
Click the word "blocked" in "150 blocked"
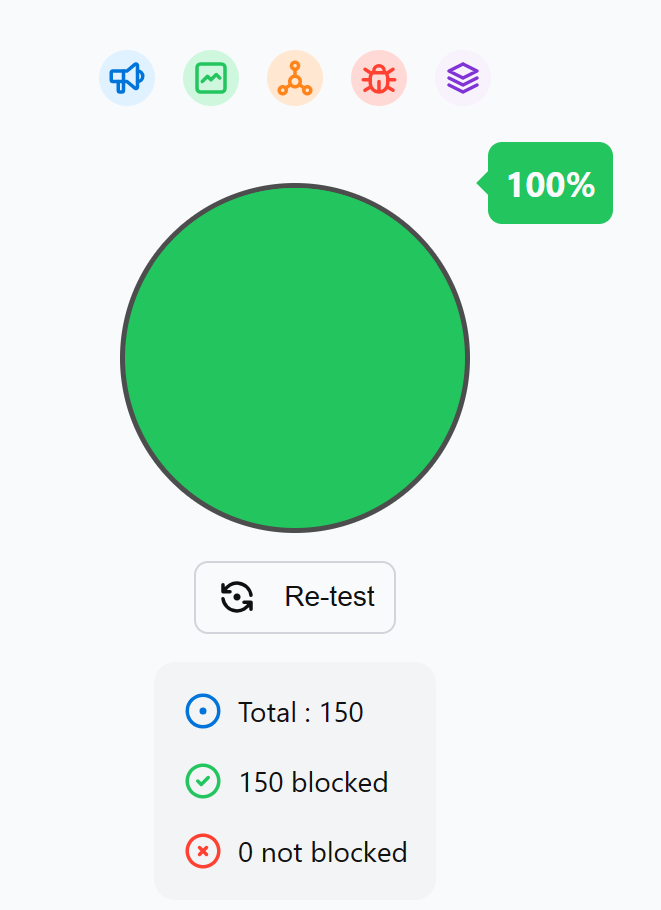click(339, 782)
